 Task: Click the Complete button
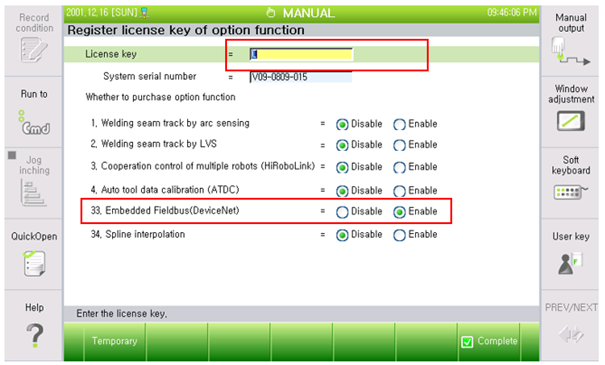(489, 341)
